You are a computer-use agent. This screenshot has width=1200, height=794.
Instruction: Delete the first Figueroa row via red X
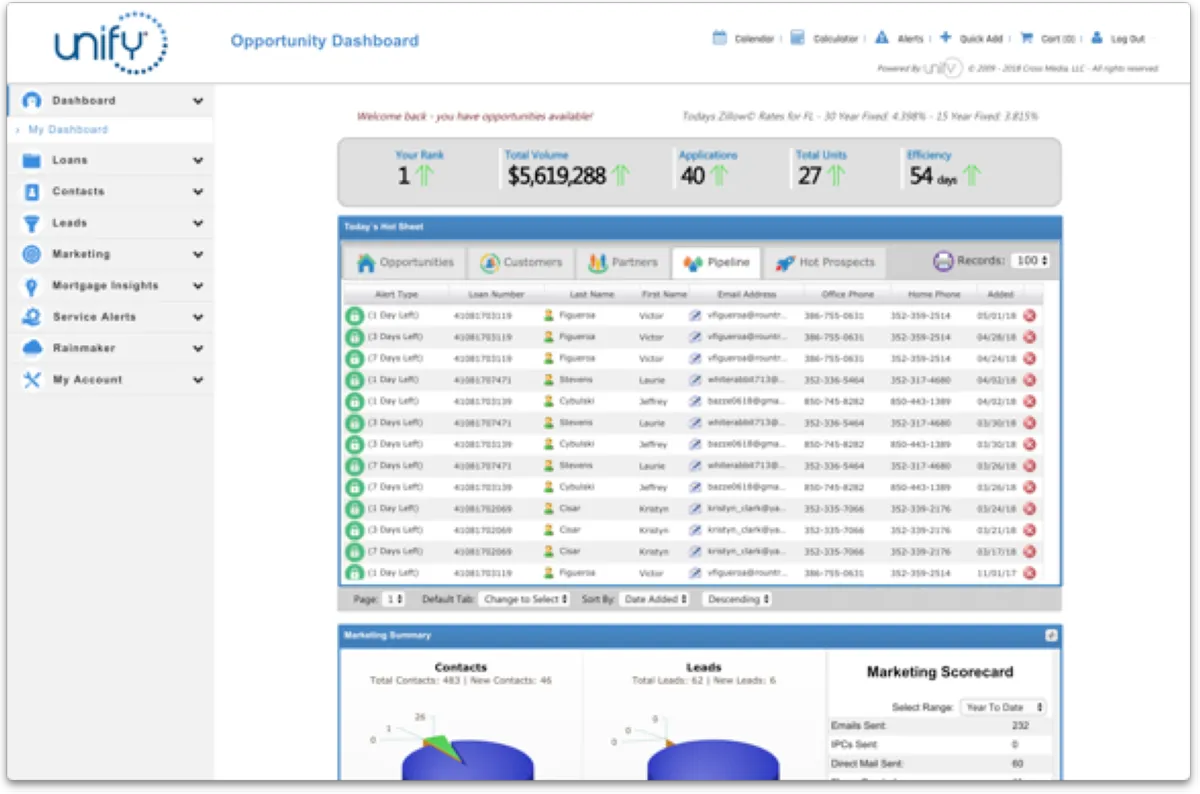1029,315
